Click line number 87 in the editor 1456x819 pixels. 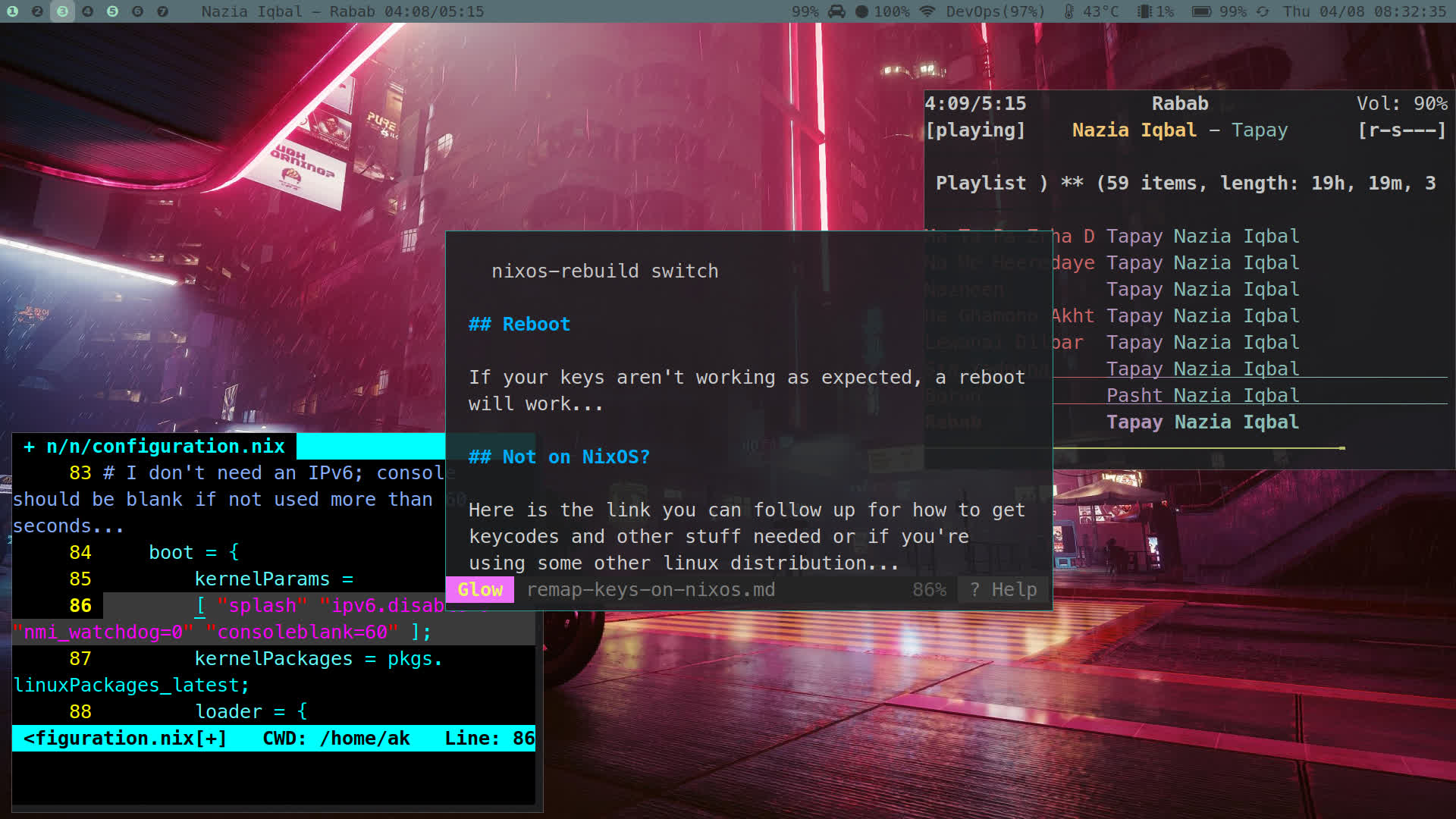pyautogui.click(x=80, y=658)
